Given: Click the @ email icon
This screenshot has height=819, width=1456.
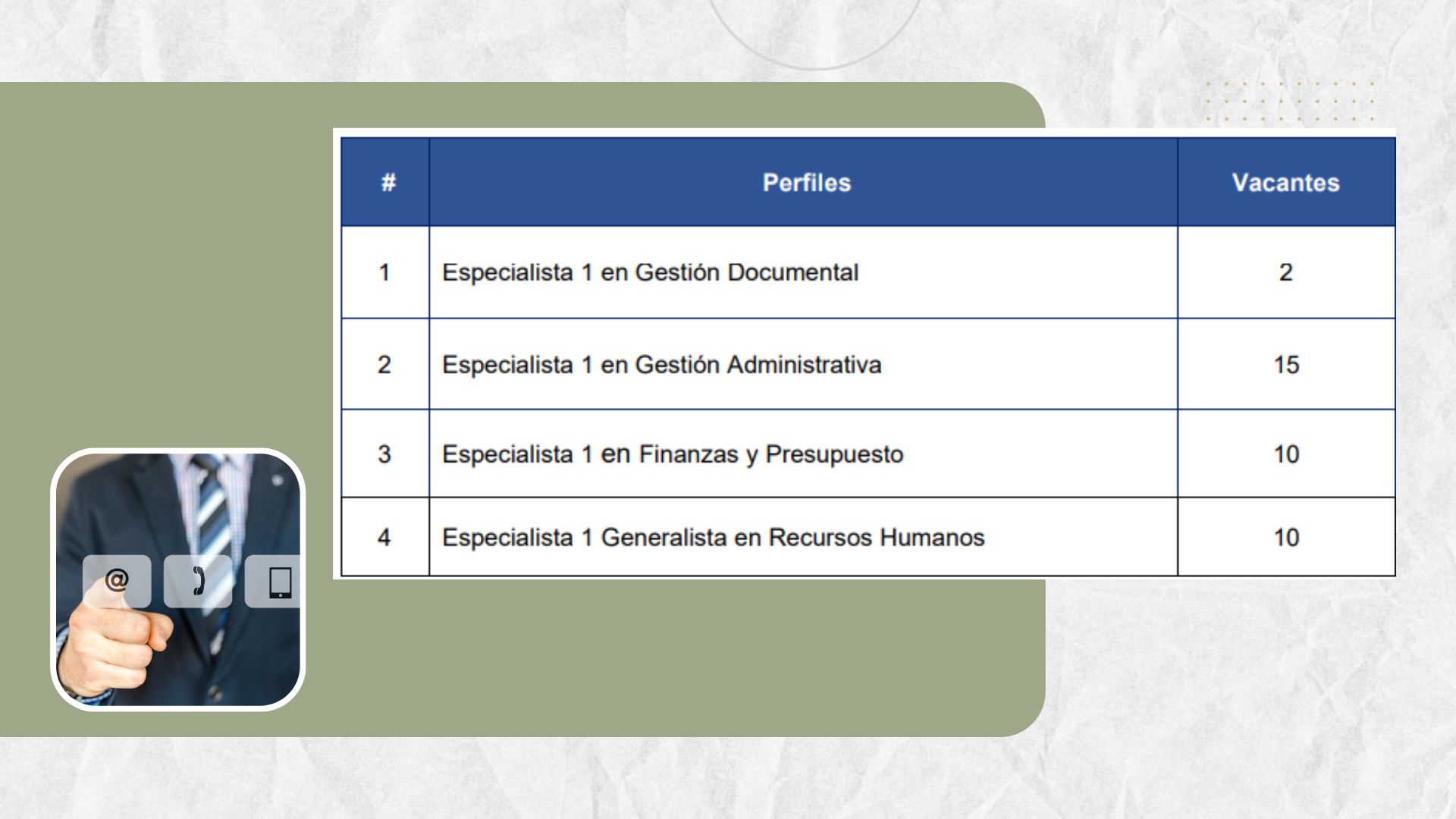Looking at the screenshot, I should [117, 581].
